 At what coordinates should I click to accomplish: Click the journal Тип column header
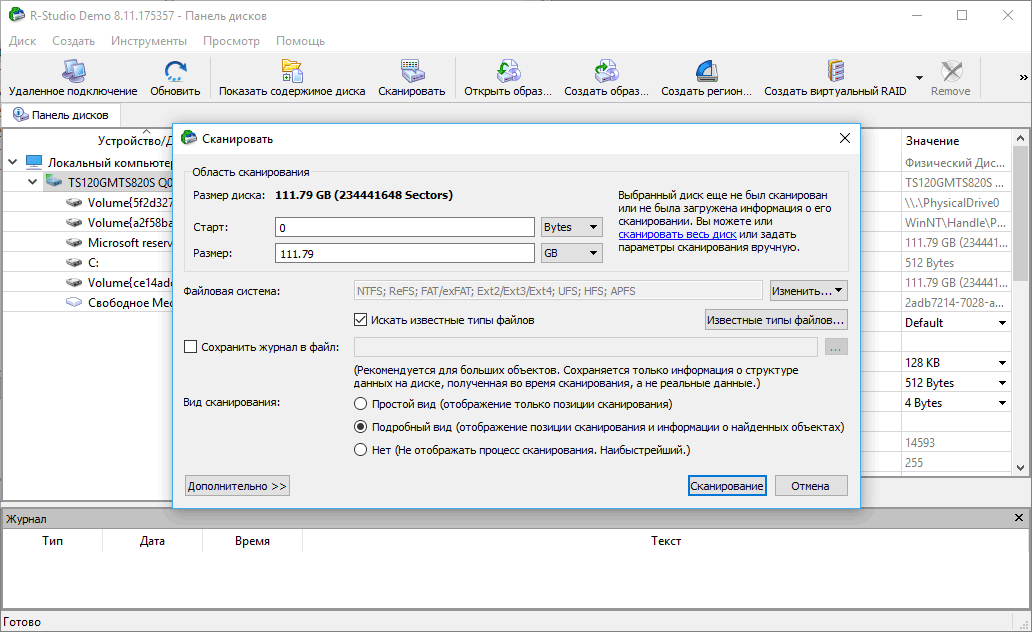click(53, 540)
